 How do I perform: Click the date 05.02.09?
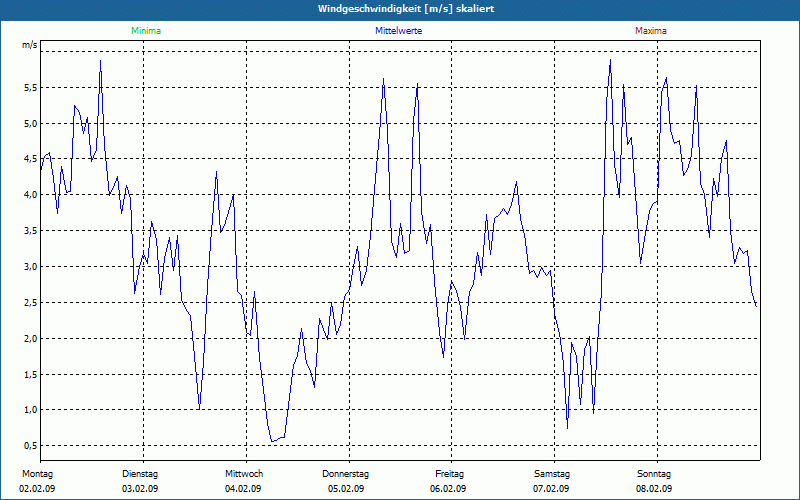click(346, 489)
